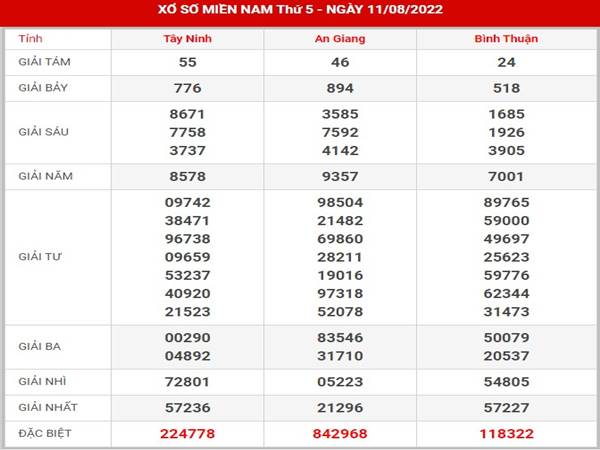600x450 pixels.
Task: Click Bình Thuận fifth prize number 7001
Action: click(x=506, y=175)
